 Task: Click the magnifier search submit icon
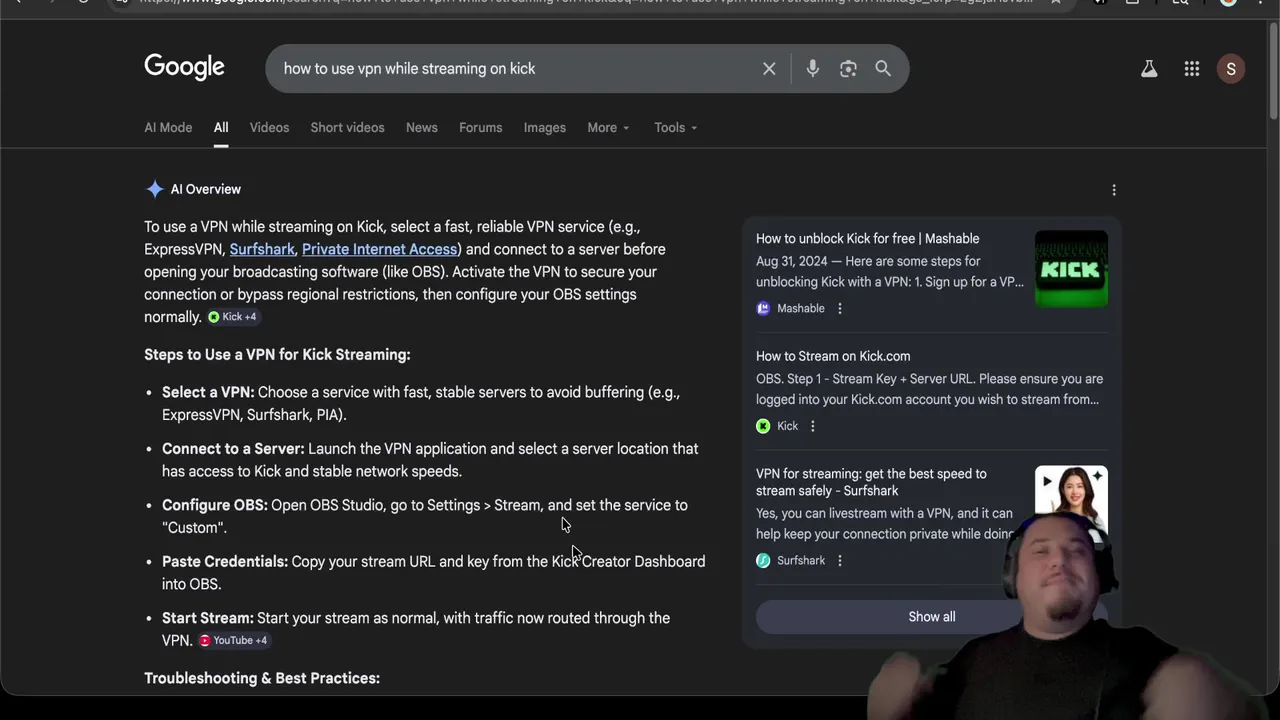click(883, 69)
